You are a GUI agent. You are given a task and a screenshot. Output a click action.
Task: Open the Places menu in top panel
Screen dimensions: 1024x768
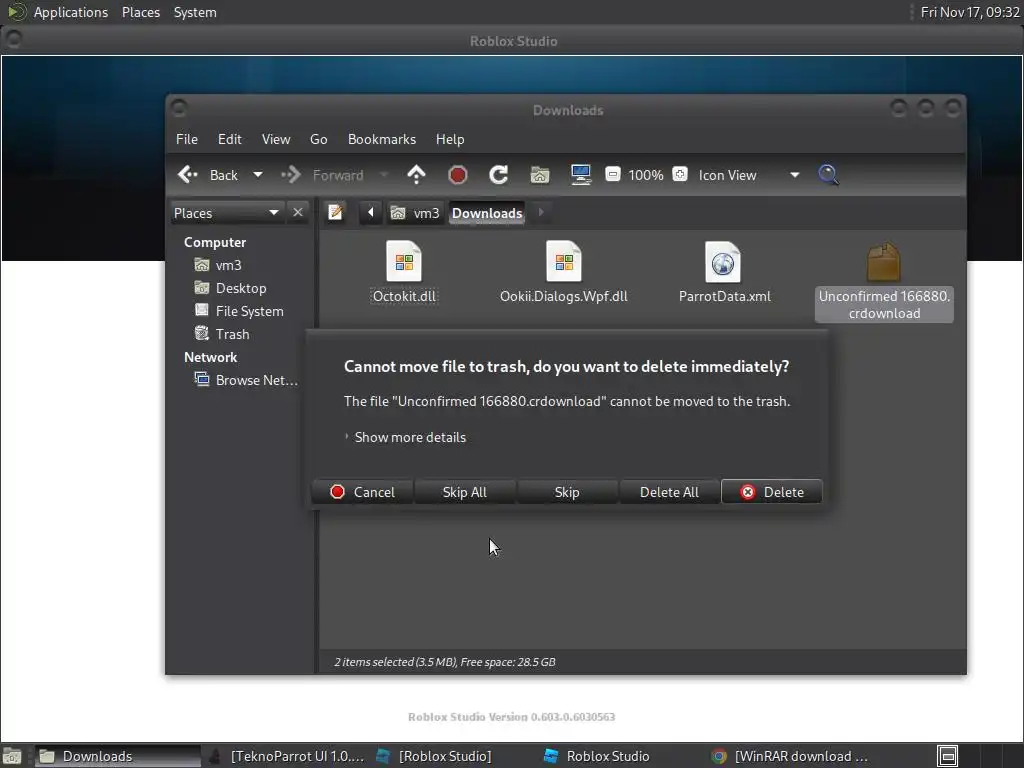coord(141,12)
